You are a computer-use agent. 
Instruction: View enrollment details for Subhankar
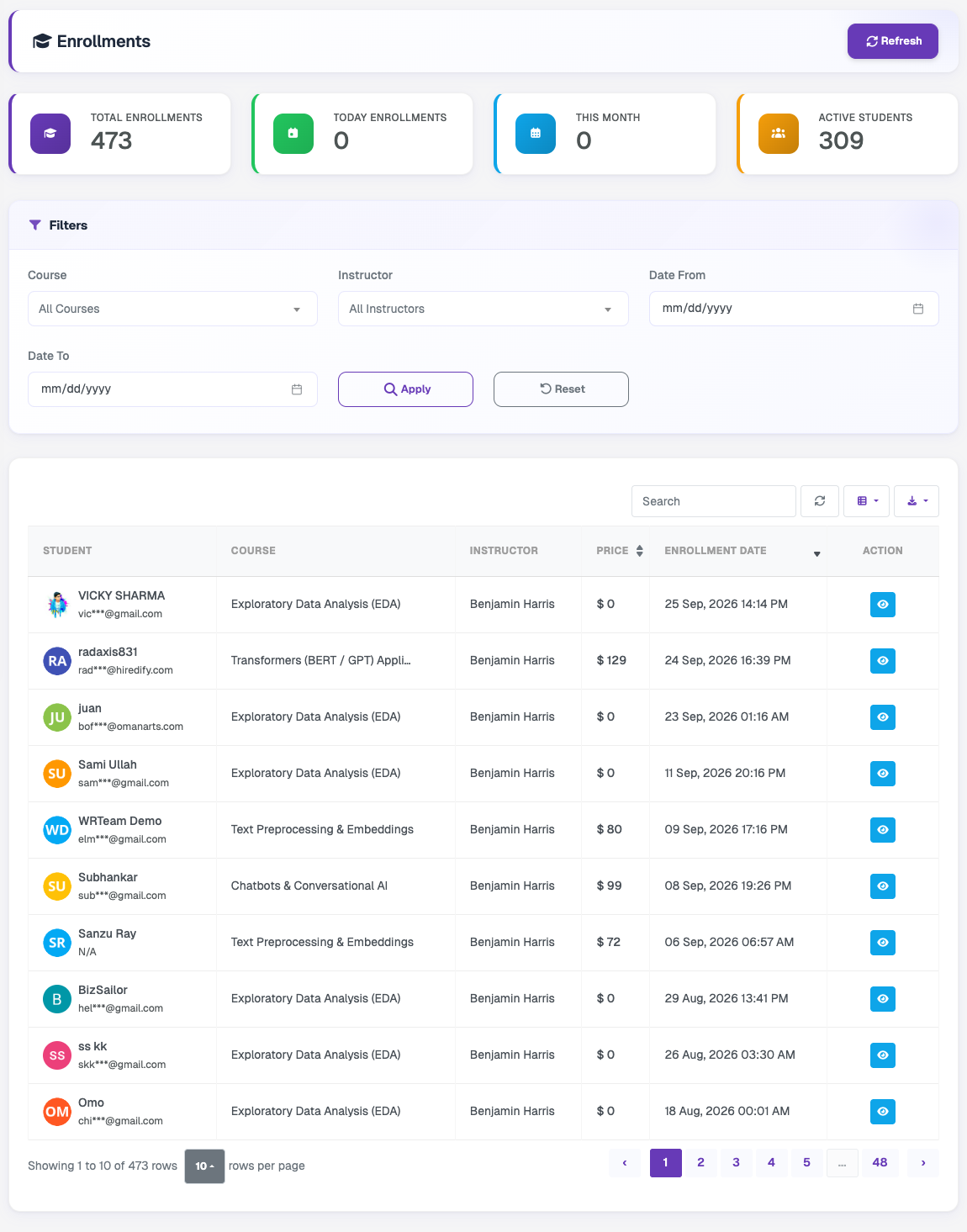pos(883,886)
